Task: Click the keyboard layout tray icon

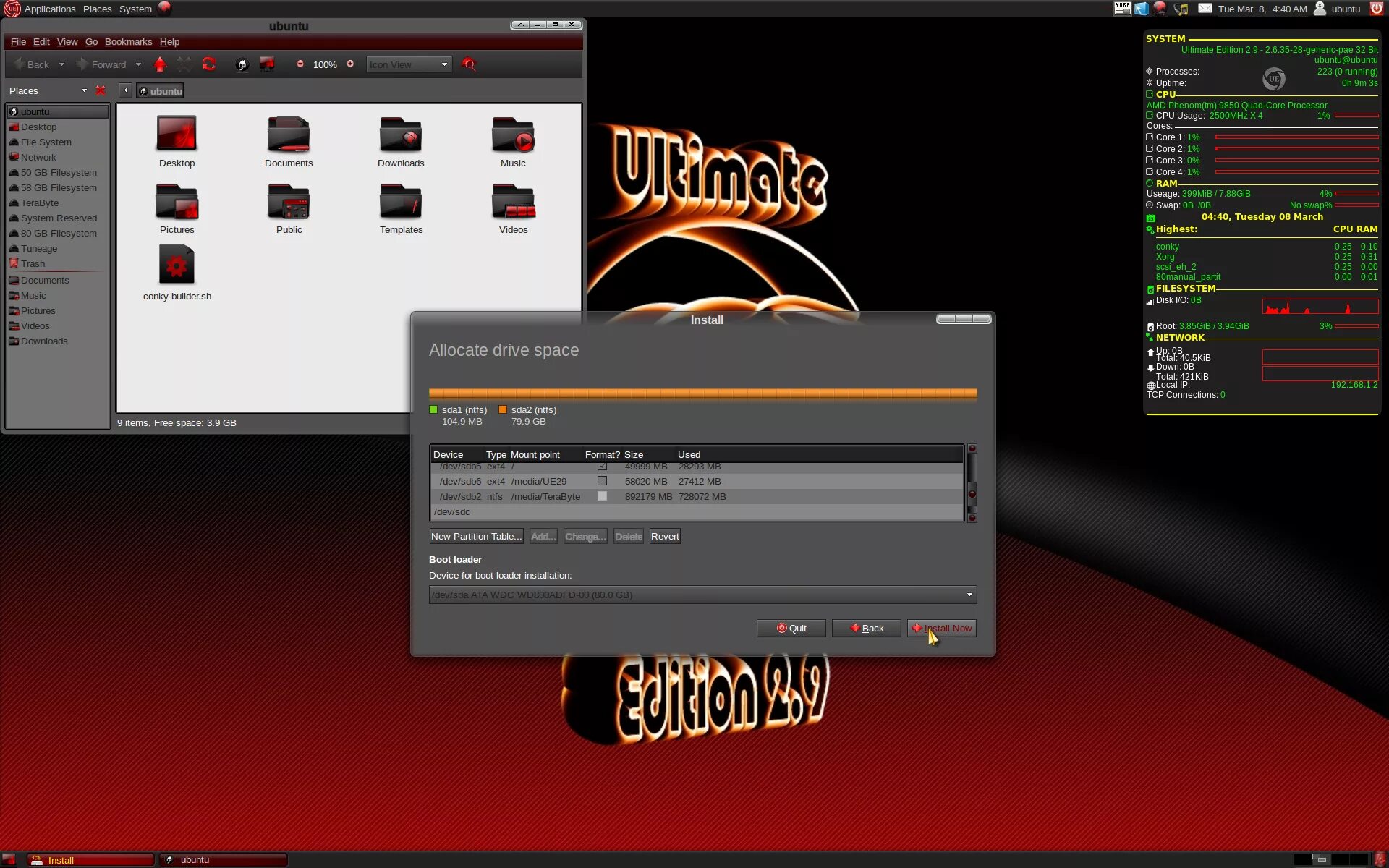Action: point(1122,9)
